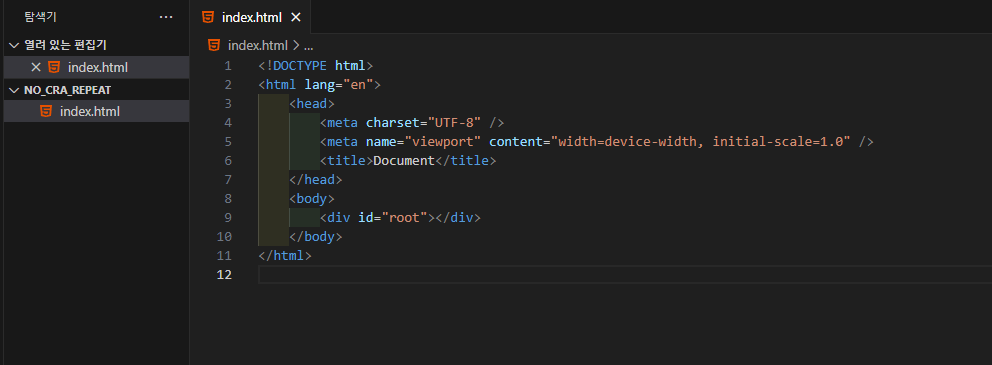Click the HTML5 icon in the NO_CRA_REPEAT file row
The height and width of the screenshot is (365, 992).
coord(46,111)
